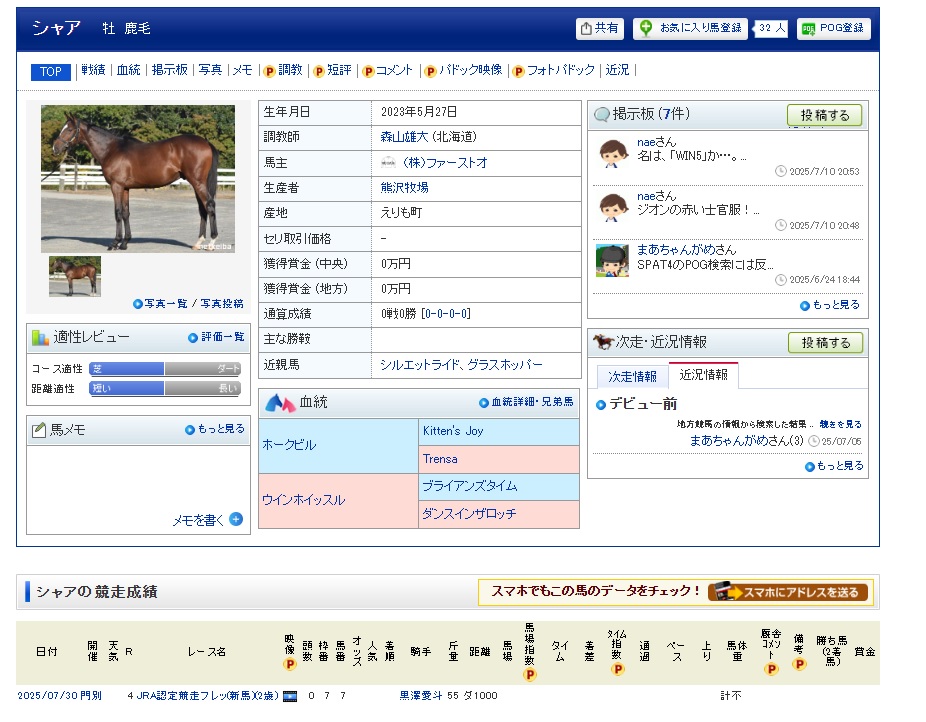Click the race video icon

[x=289, y=696]
